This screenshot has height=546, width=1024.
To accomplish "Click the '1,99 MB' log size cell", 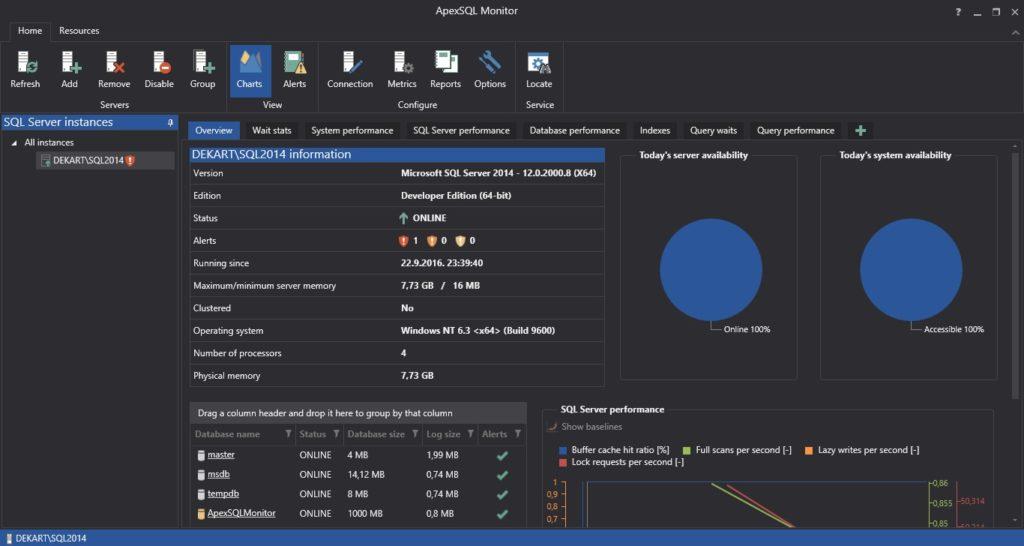I will coord(442,455).
